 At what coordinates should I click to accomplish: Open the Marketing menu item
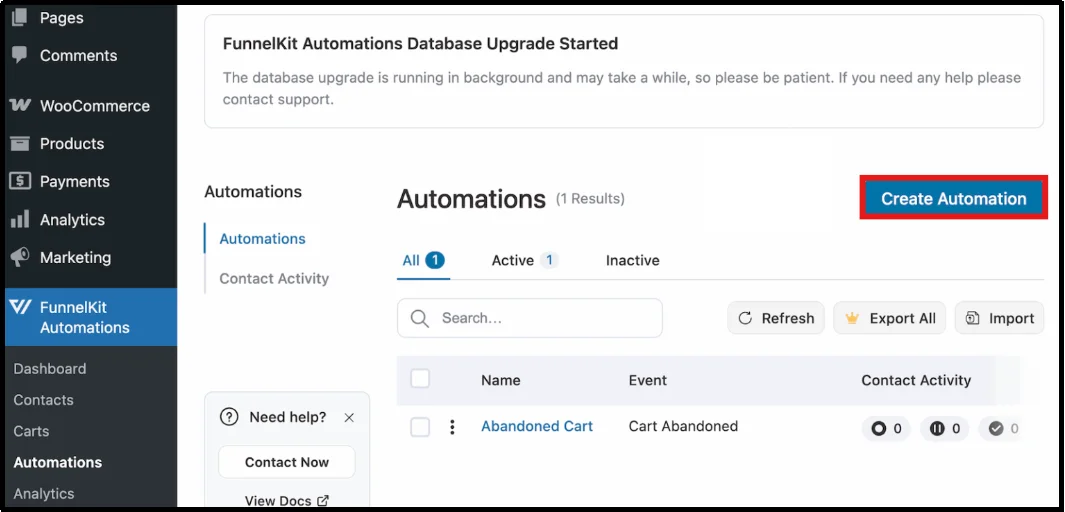75,257
